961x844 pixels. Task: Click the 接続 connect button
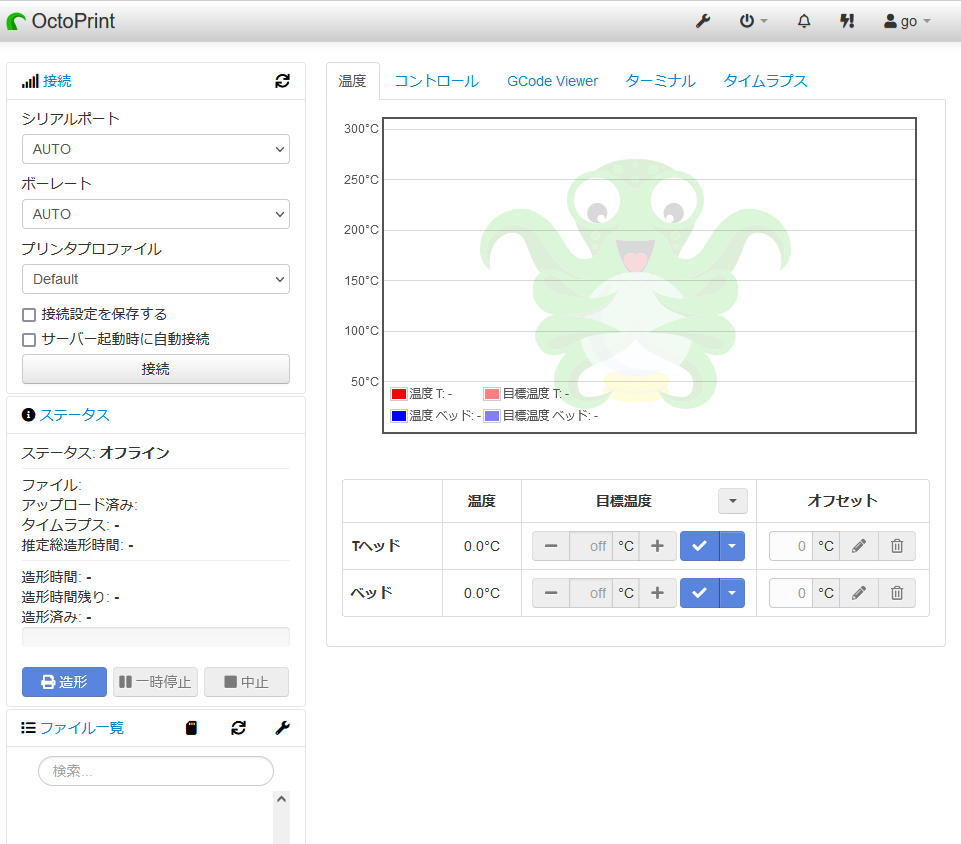point(156,369)
